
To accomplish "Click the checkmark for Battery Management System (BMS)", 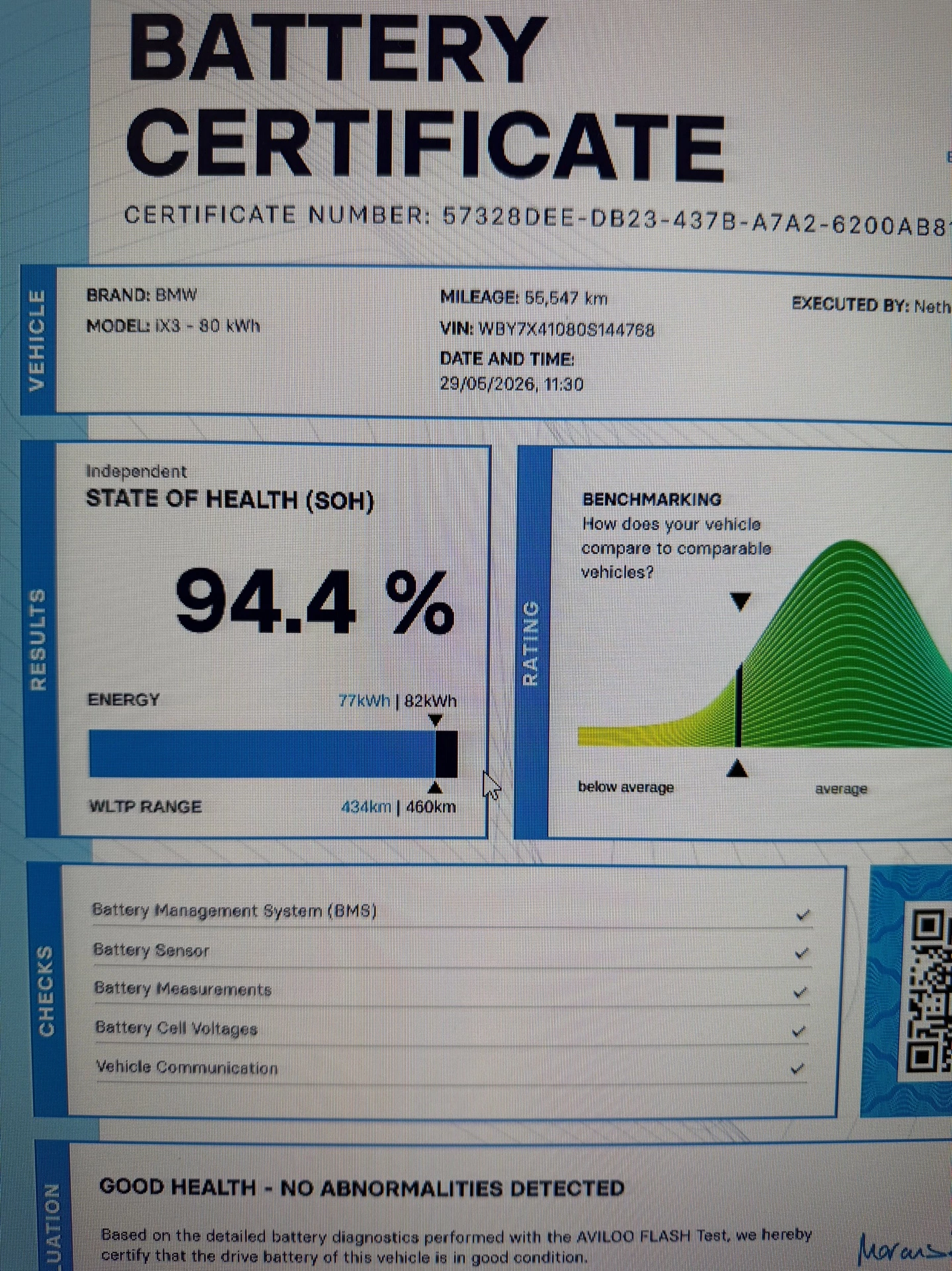I will [803, 915].
